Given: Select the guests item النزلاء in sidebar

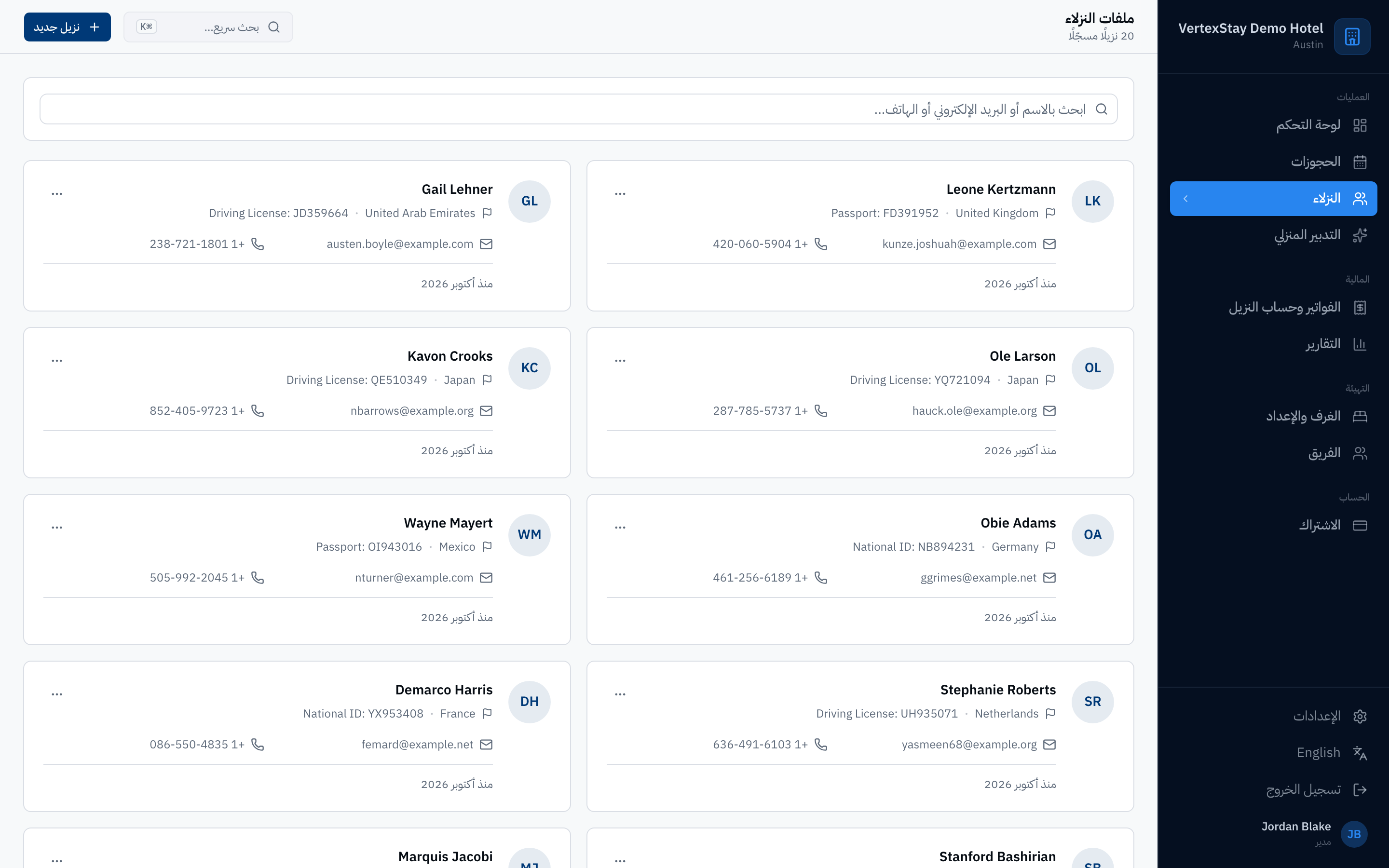Looking at the screenshot, I should click(1273, 199).
